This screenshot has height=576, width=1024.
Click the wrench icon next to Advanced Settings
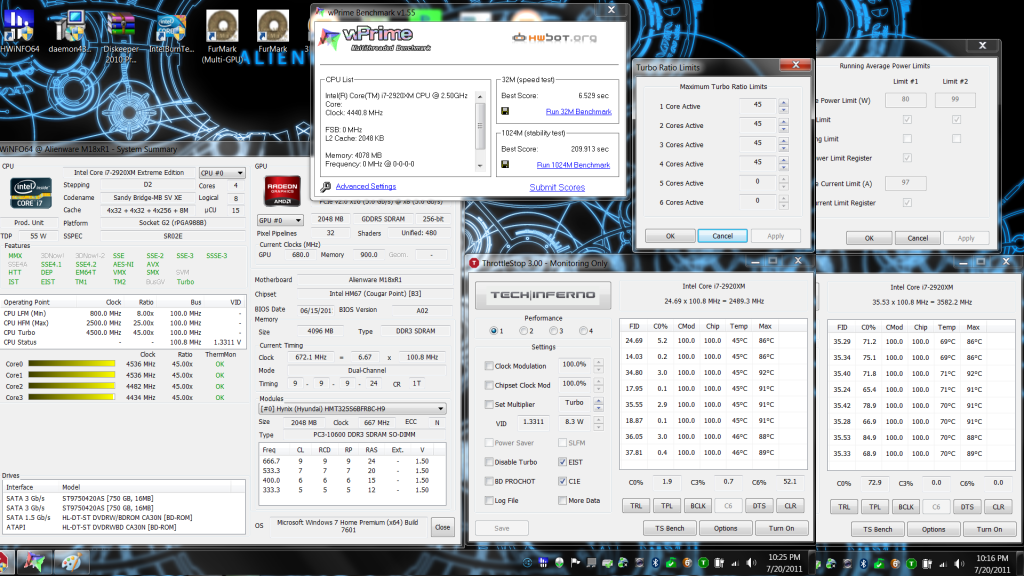[325, 187]
